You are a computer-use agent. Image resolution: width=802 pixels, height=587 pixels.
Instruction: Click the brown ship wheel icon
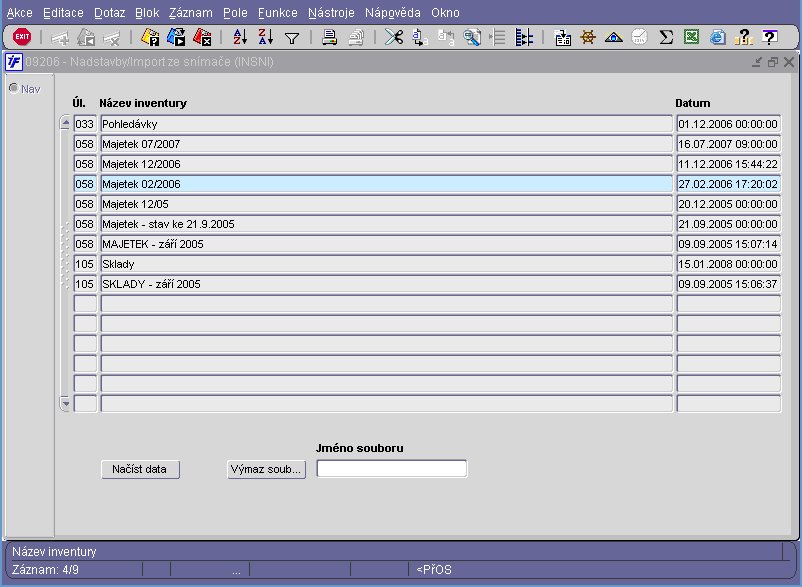click(x=588, y=37)
